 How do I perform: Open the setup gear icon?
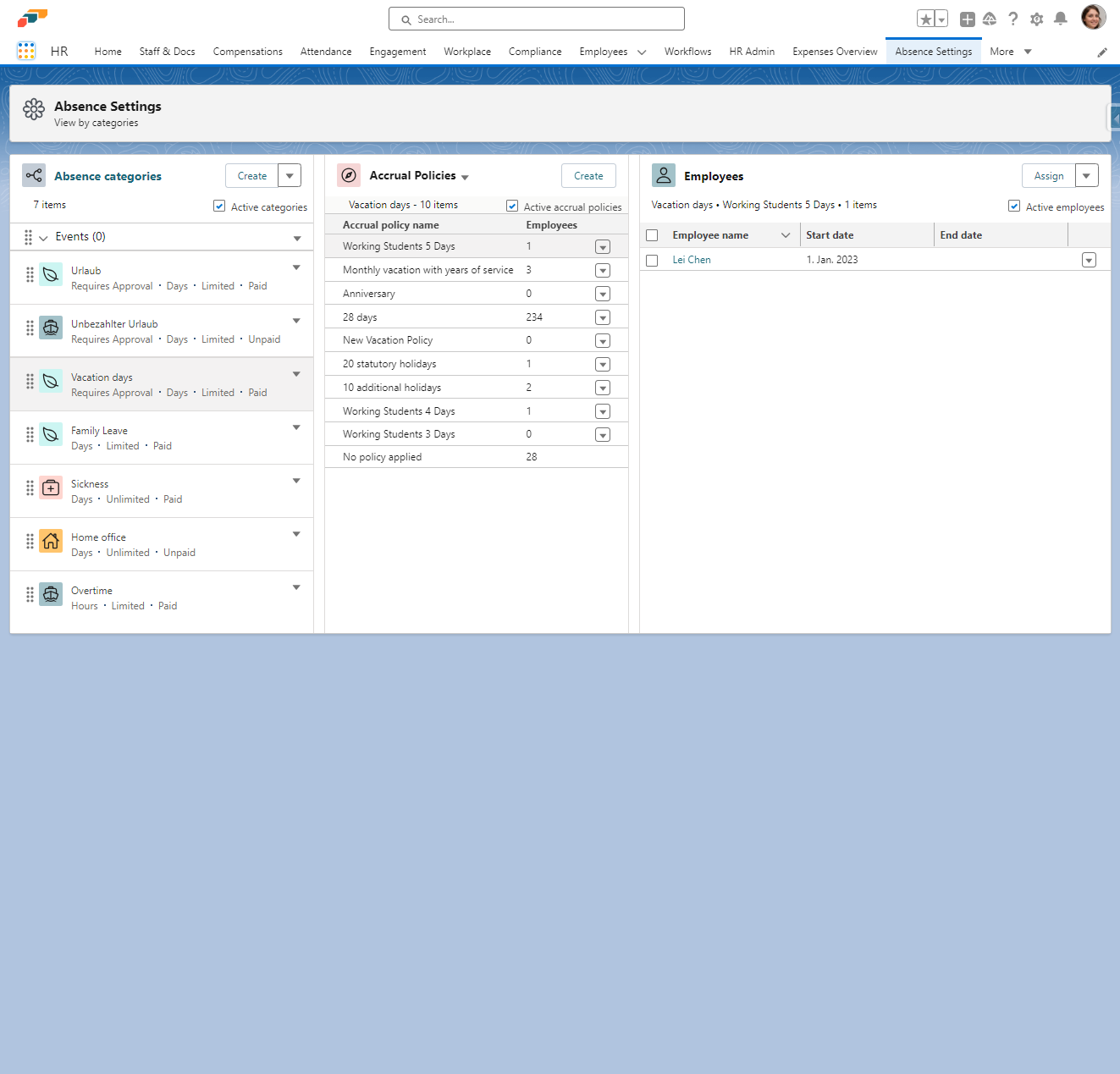(1036, 19)
